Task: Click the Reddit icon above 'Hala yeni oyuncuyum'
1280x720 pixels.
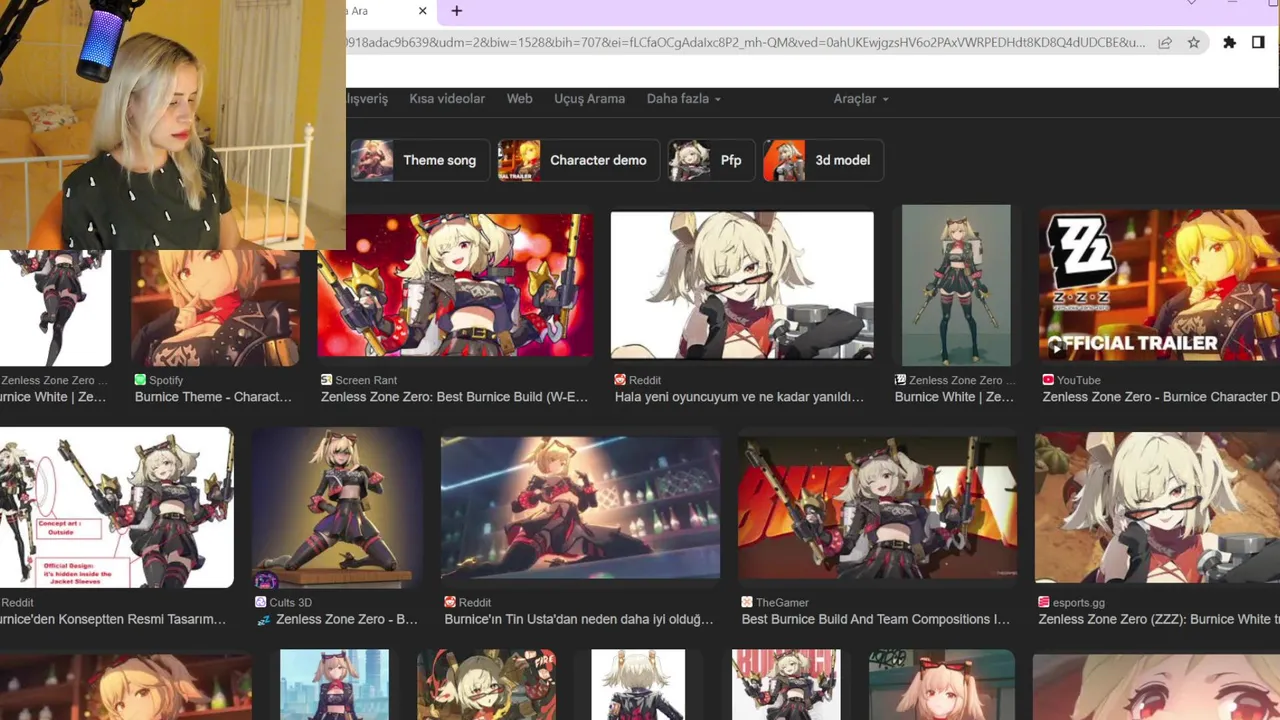Action: (x=620, y=380)
